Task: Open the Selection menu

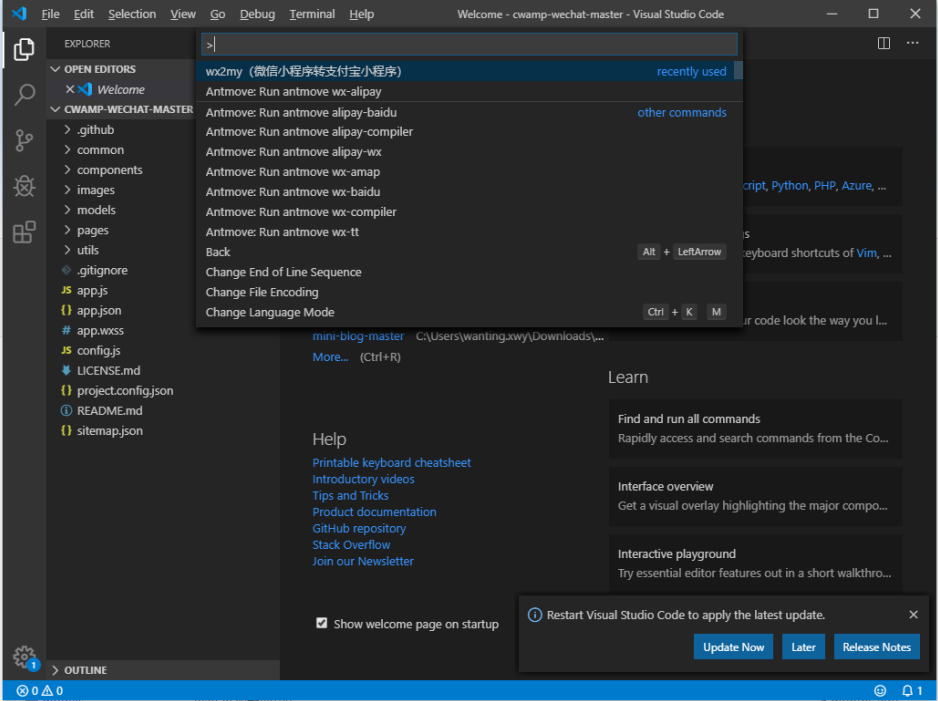Action: point(132,14)
